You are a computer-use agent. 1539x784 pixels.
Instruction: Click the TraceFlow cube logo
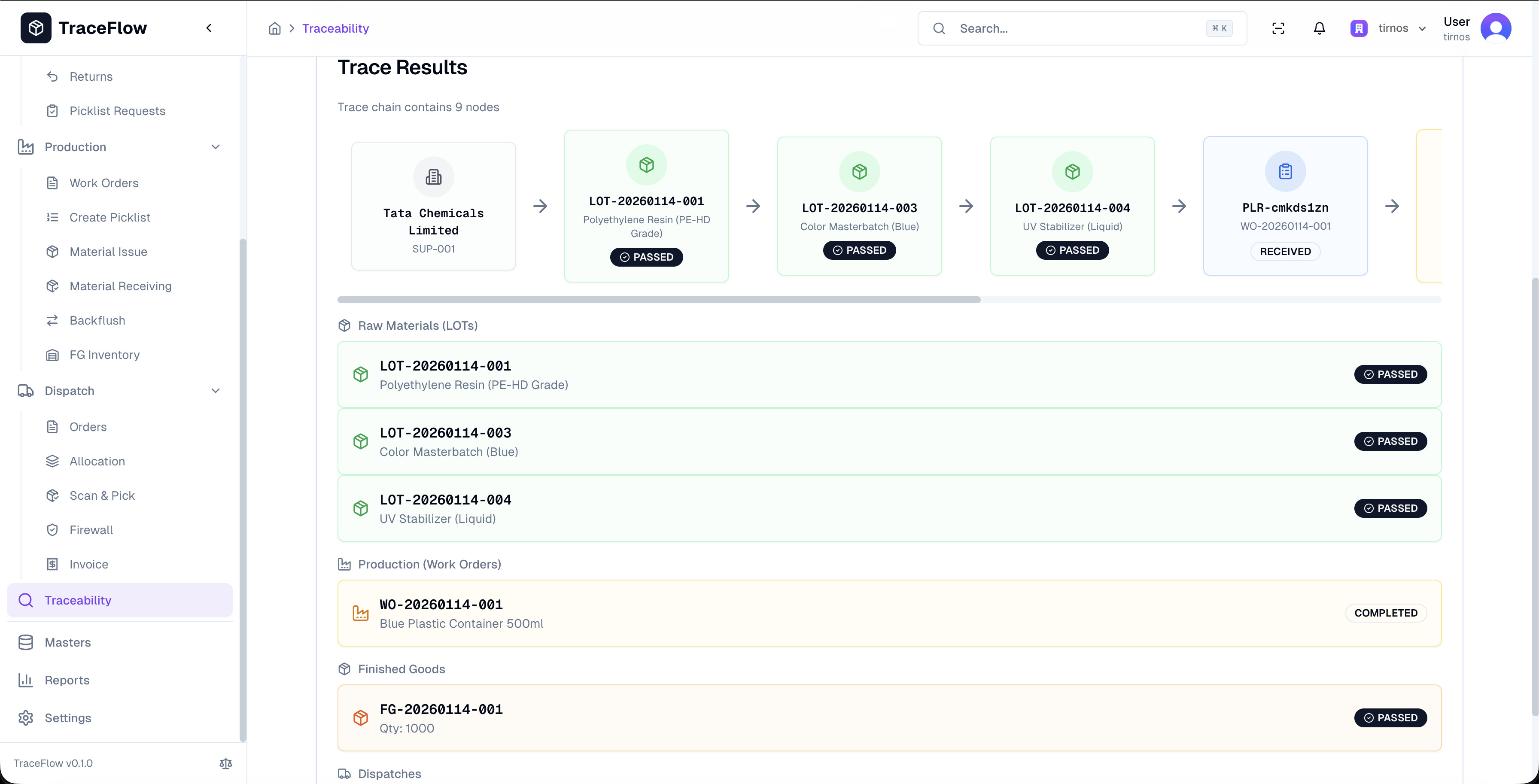pos(36,28)
